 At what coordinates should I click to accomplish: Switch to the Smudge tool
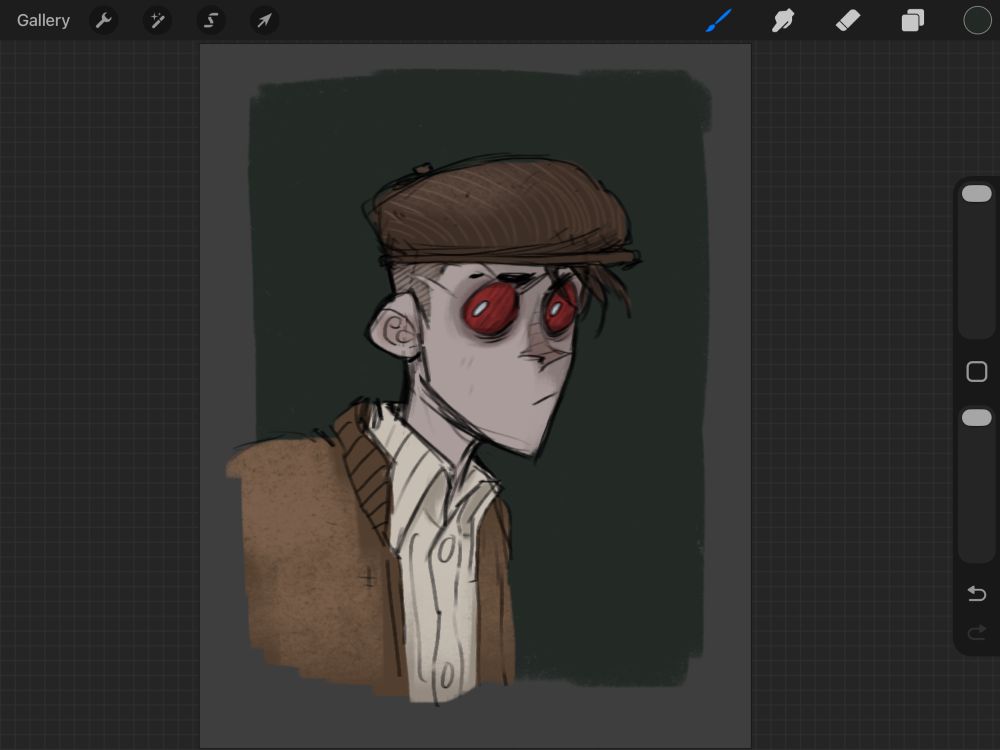783,20
